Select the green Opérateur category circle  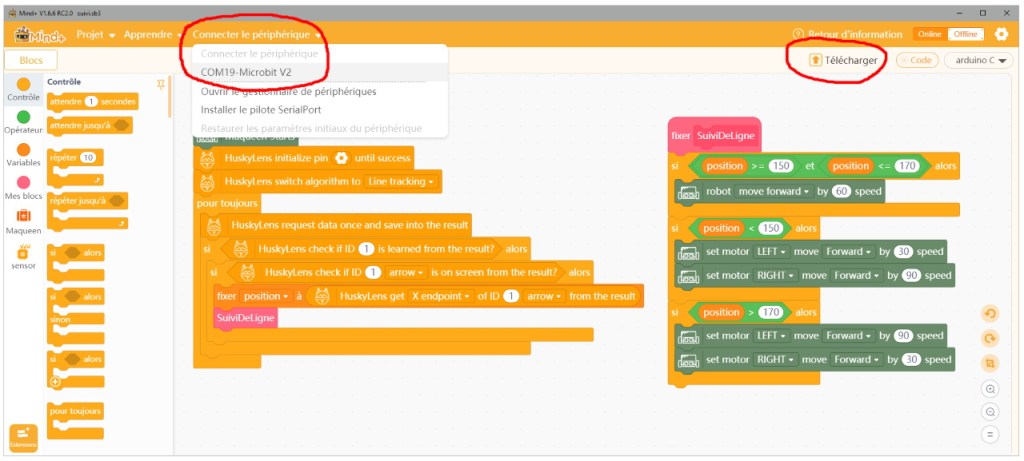click(x=23, y=117)
